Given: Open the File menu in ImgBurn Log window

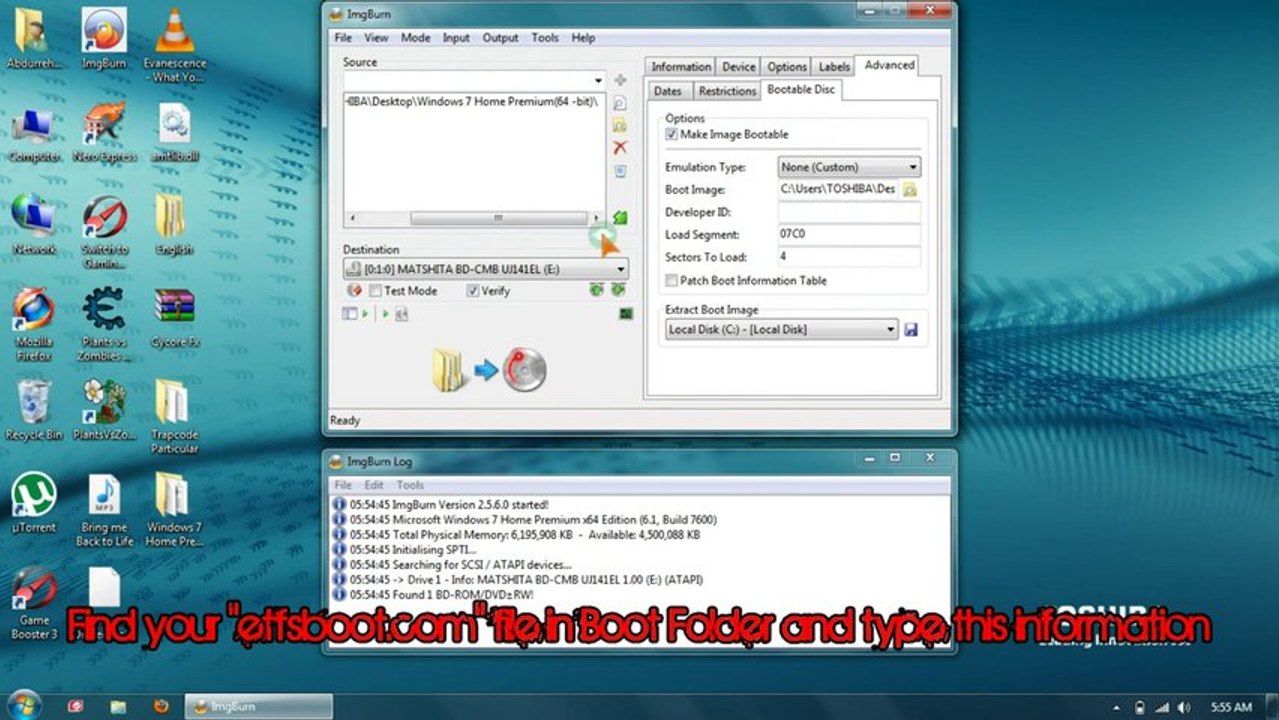Looking at the screenshot, I should pos(343,485).
